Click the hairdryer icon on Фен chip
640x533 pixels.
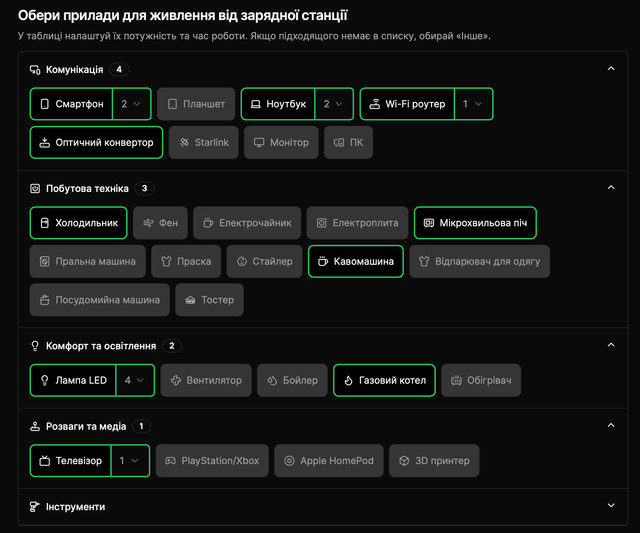[148, 223]
